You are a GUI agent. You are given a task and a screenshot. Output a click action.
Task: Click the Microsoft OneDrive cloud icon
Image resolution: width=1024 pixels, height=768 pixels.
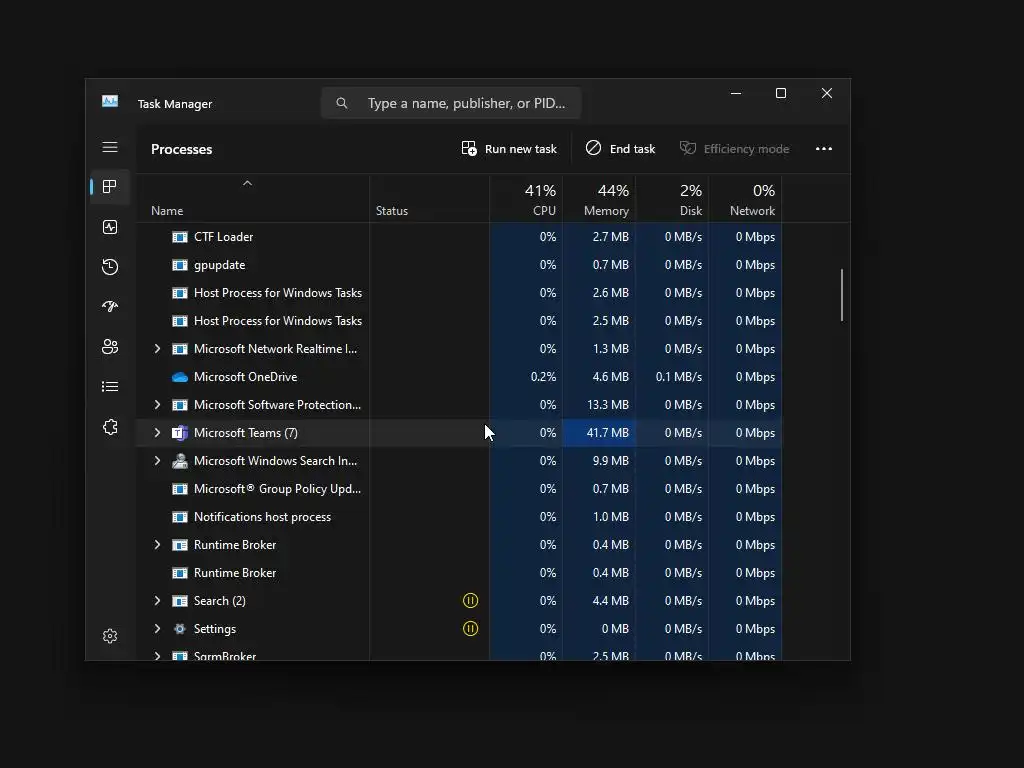click(x=180, y=377)
